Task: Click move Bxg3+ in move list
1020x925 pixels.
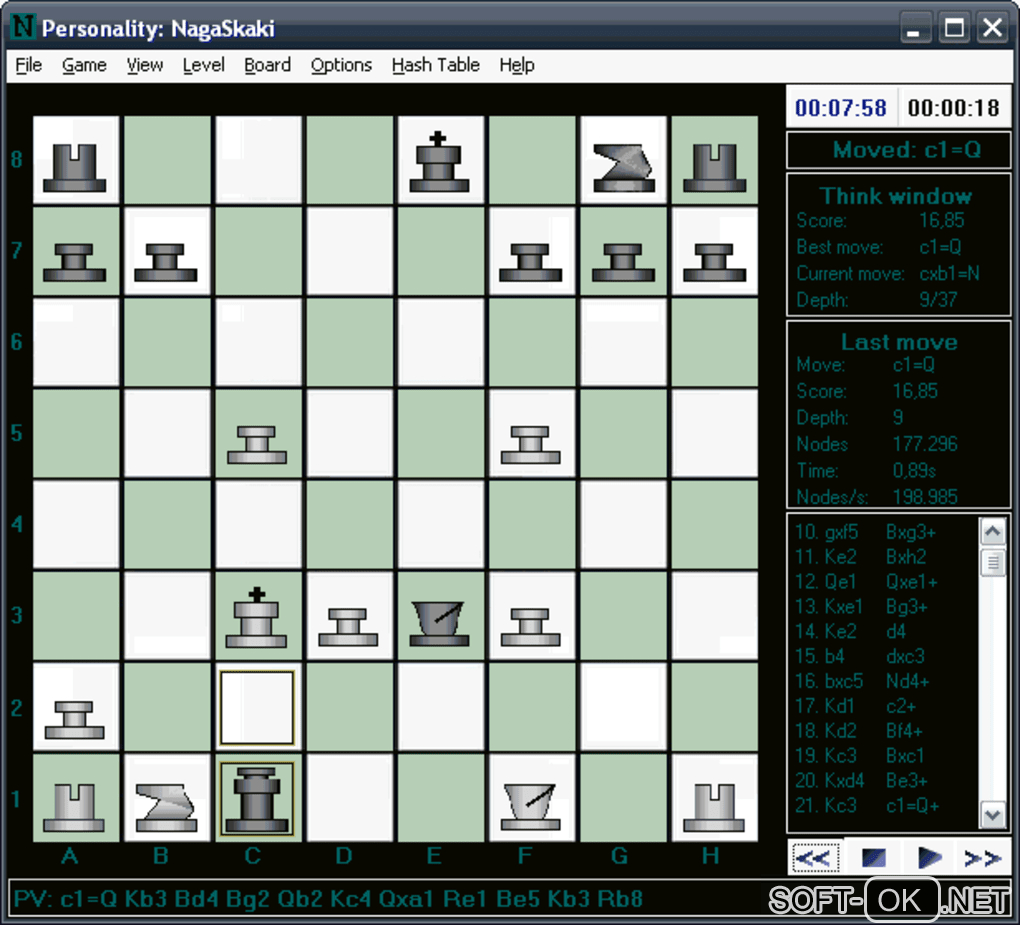Action: coord(911,532)
